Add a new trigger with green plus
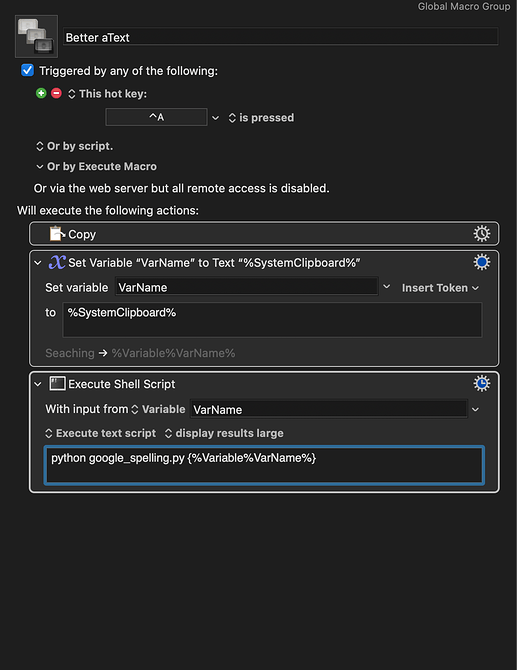This screenshot has height=670, width=517. [41, 93]
